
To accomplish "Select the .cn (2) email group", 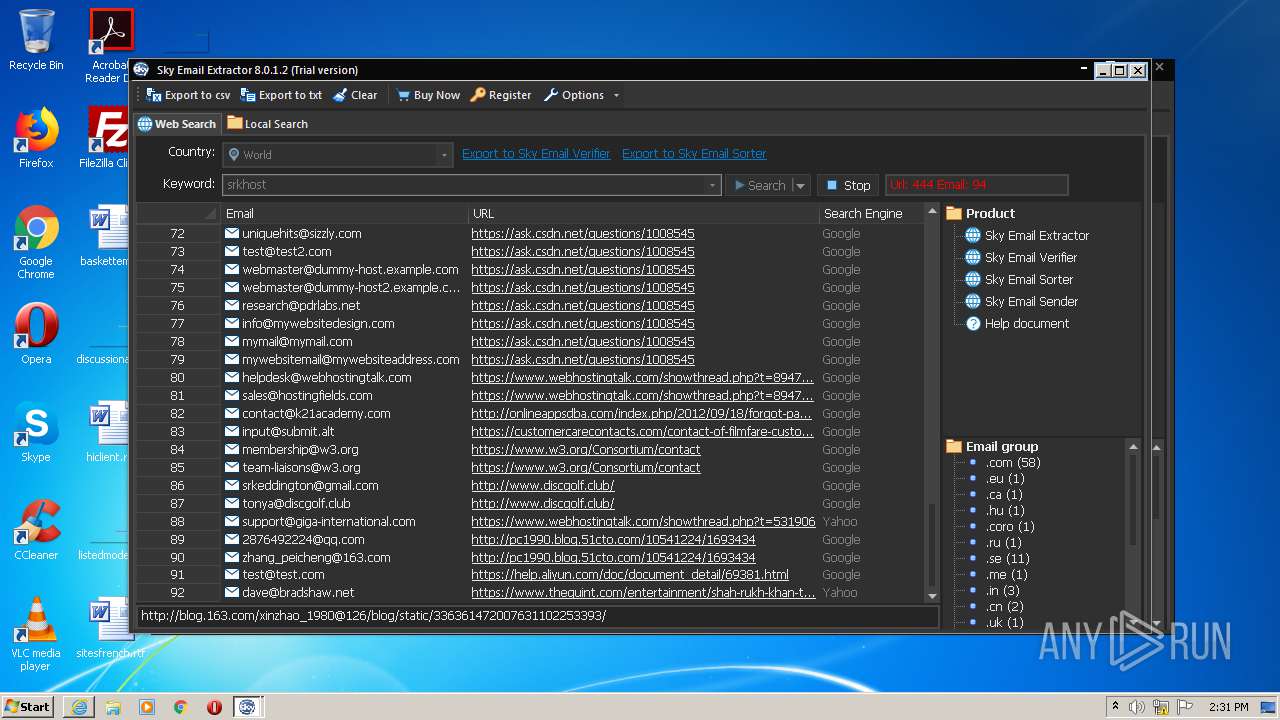I will click(x=1005, y=606).
